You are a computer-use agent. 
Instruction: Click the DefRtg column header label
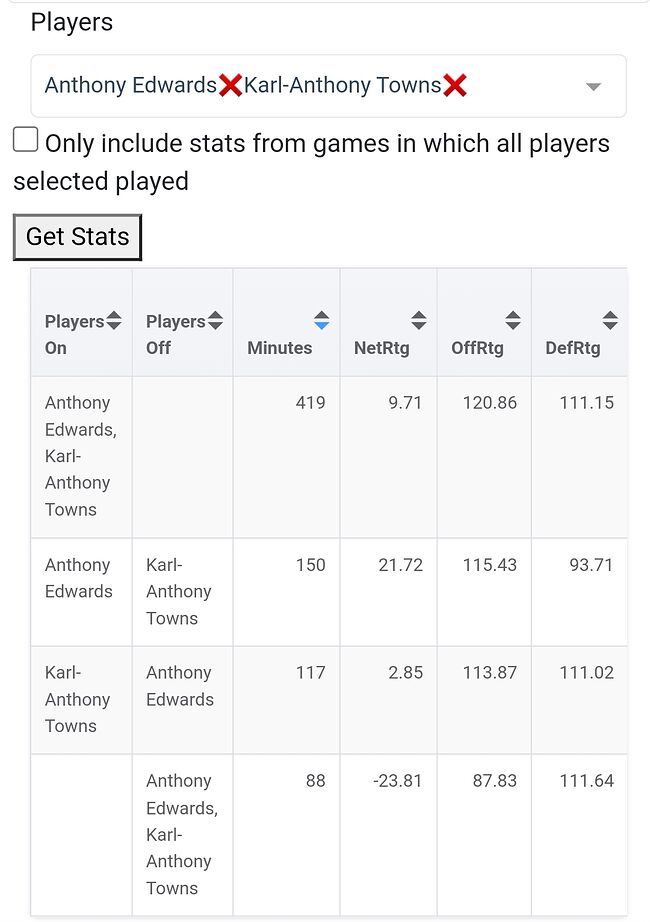[573, 348]
